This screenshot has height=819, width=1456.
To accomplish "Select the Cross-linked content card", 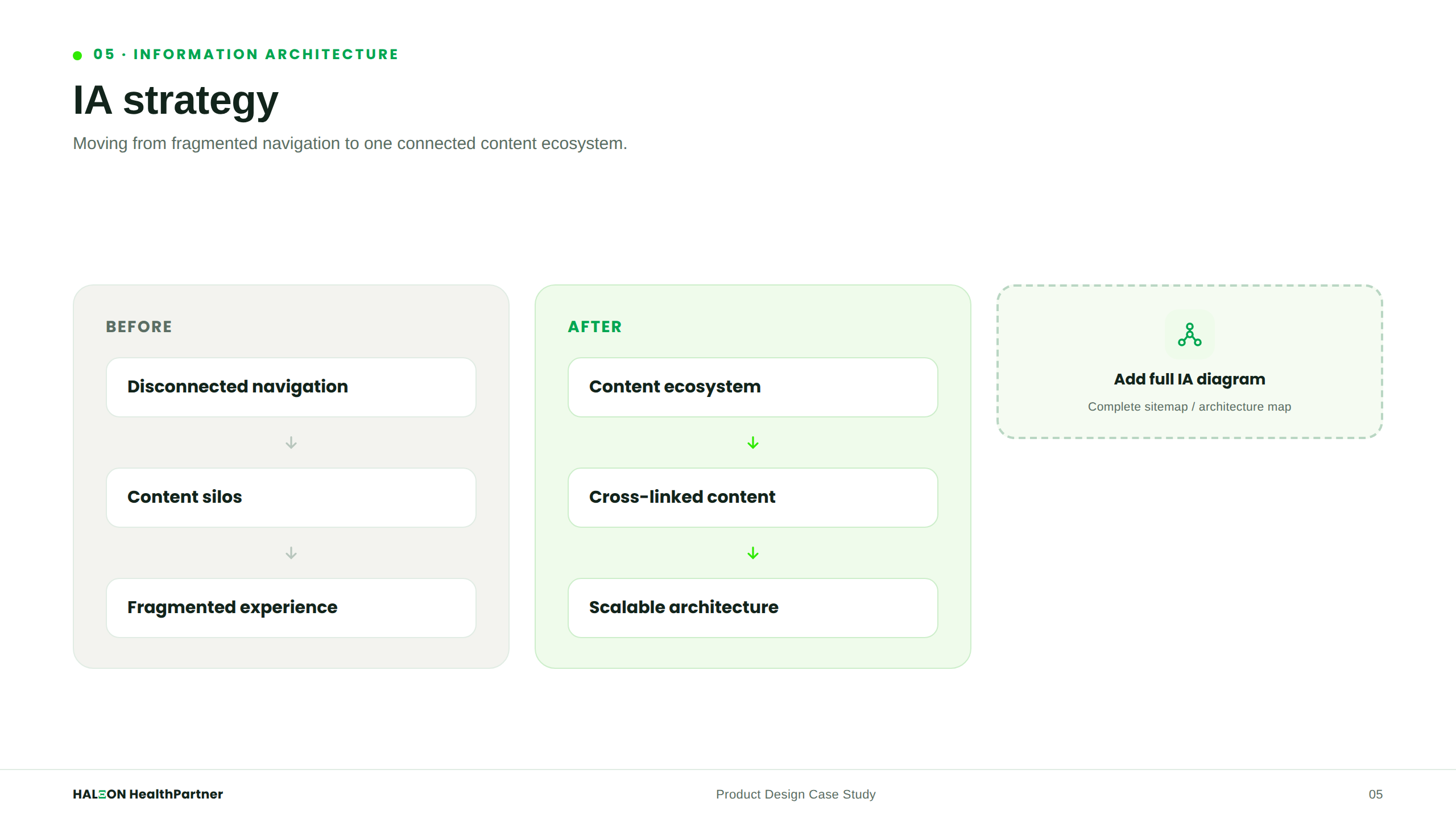I will click(753, 498).
